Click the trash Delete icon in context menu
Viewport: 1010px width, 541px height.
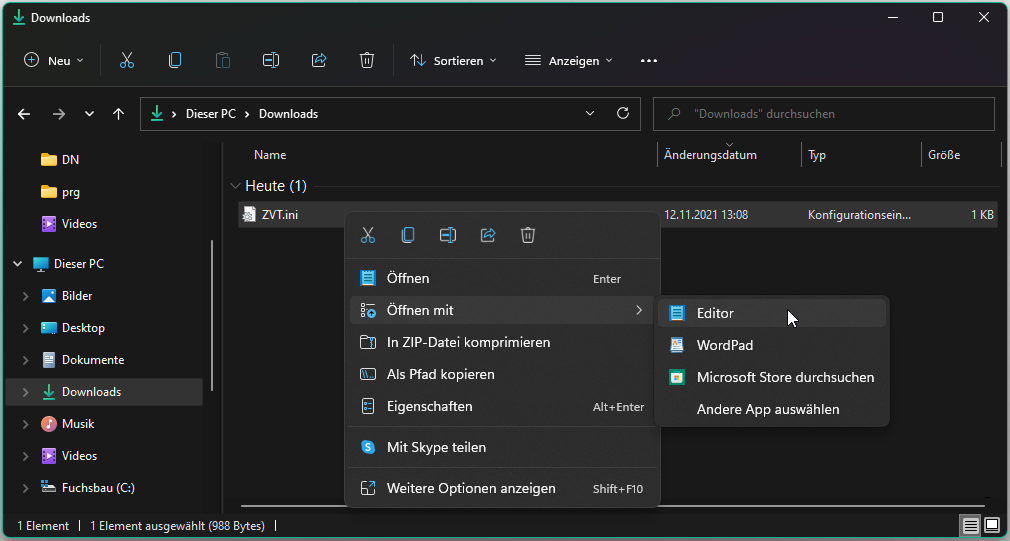(528, 235)
